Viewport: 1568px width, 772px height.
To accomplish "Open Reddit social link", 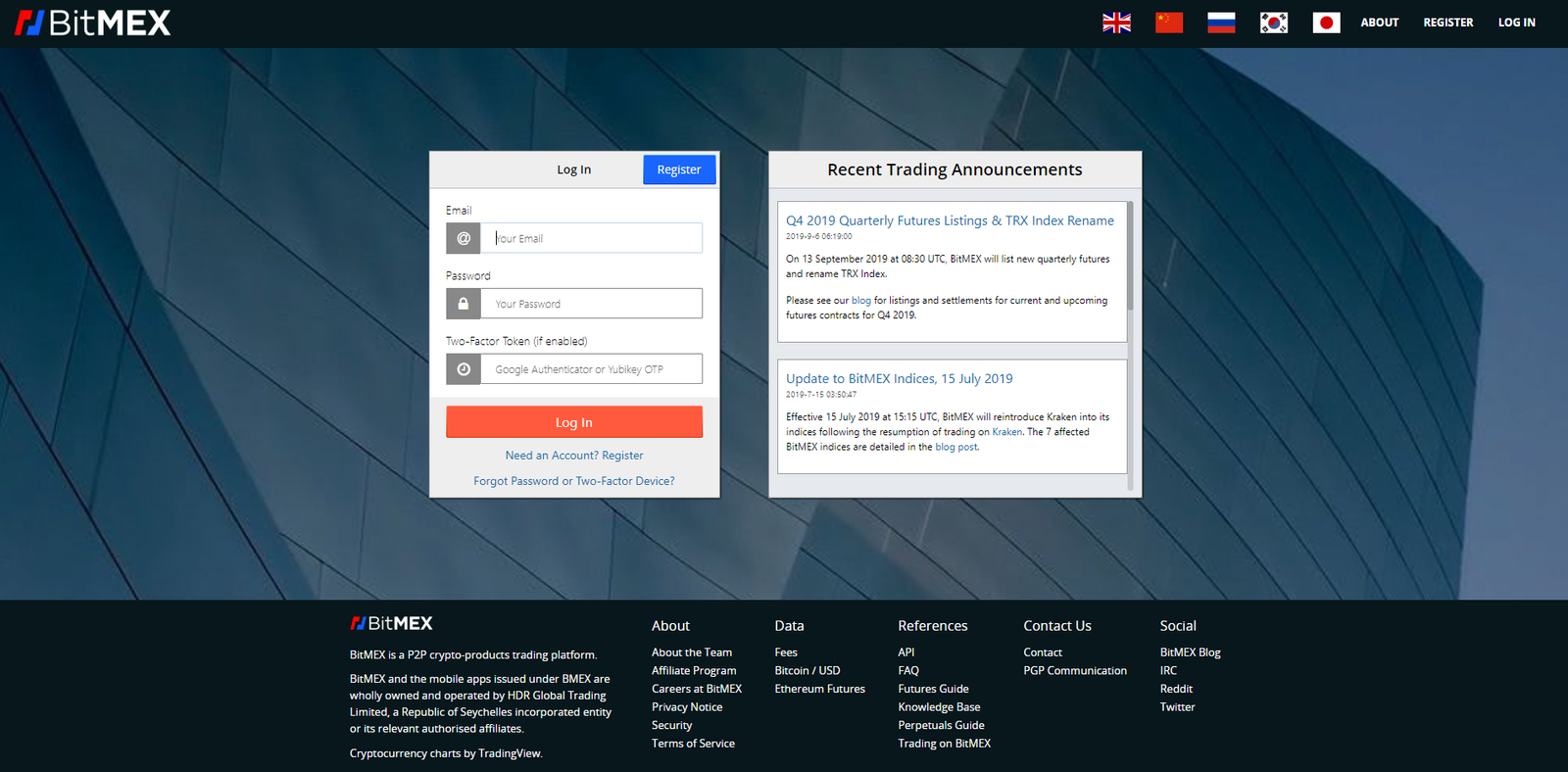I will point(1176,689).
